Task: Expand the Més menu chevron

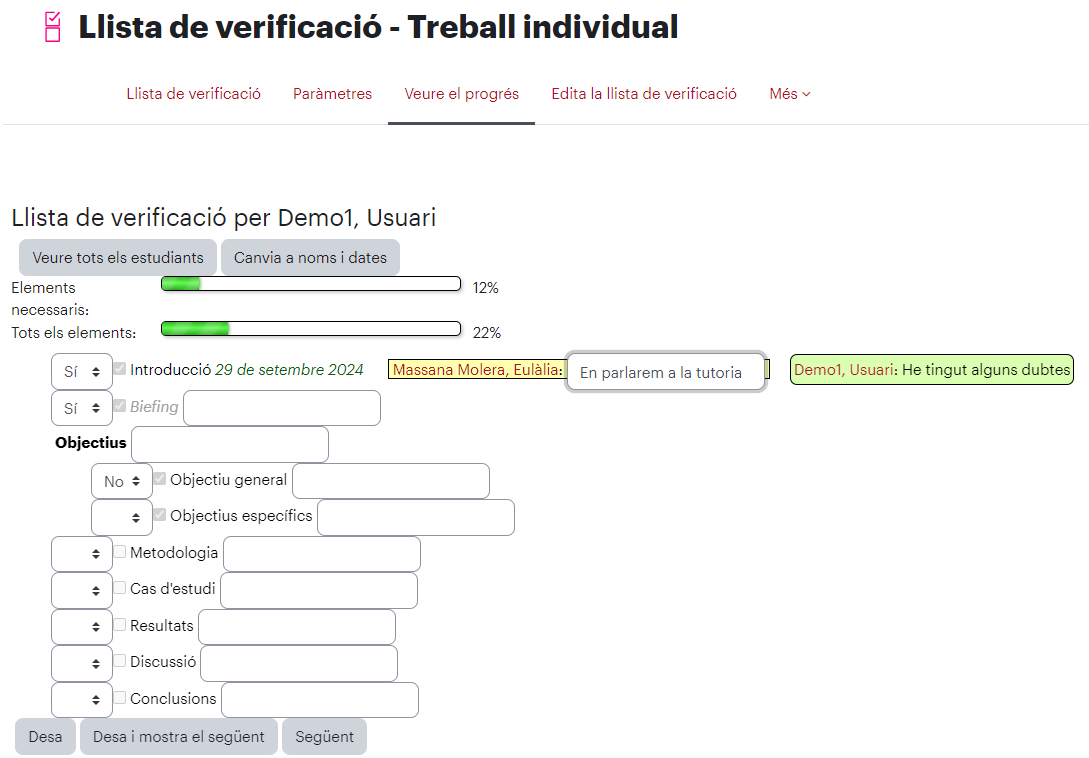Action: point(806,94)
